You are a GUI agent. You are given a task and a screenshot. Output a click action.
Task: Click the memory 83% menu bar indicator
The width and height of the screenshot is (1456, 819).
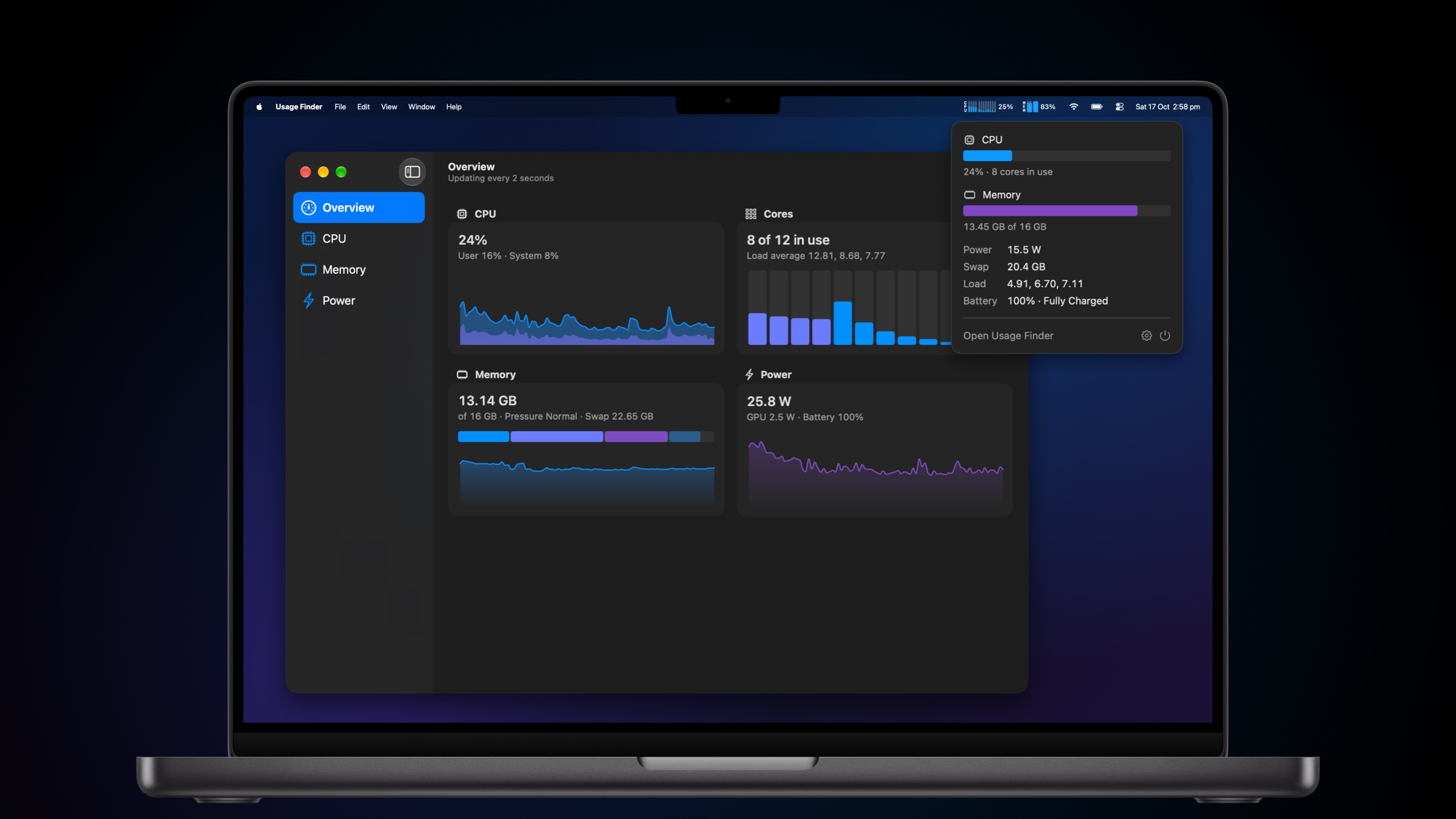[1039, 107]
